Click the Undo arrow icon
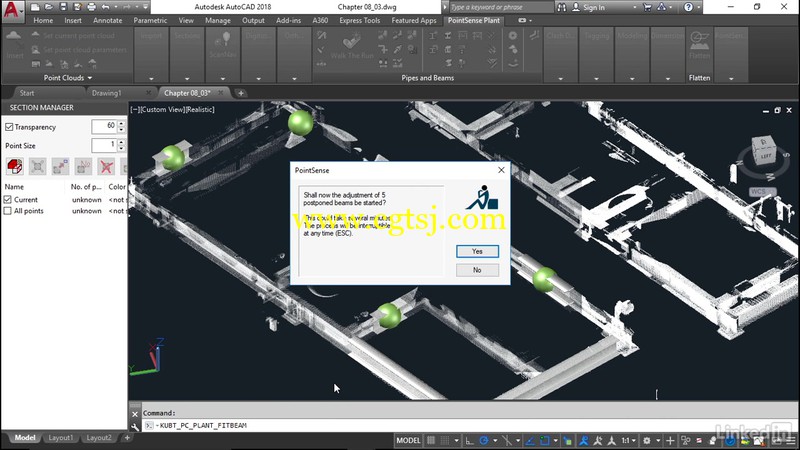Screen dimensions: 800x450 [105, 7]
